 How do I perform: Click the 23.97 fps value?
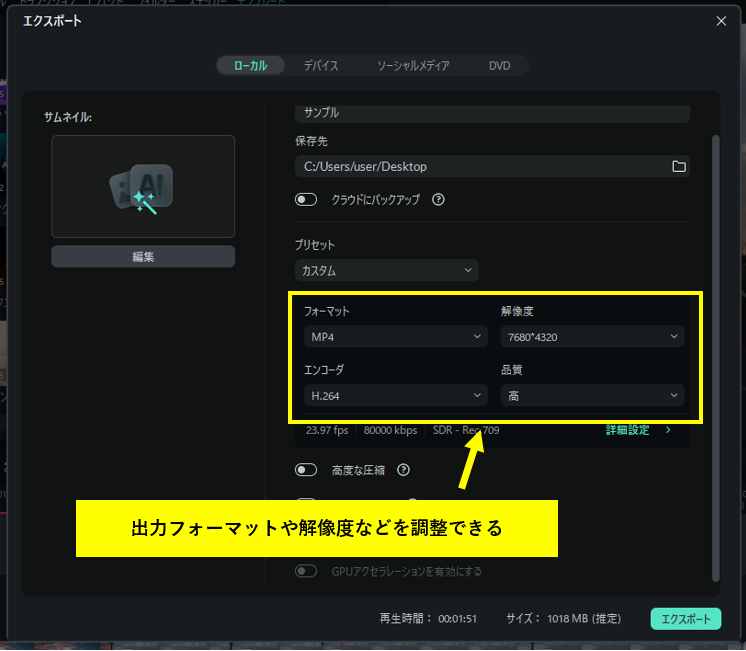(x=327, y=430)
